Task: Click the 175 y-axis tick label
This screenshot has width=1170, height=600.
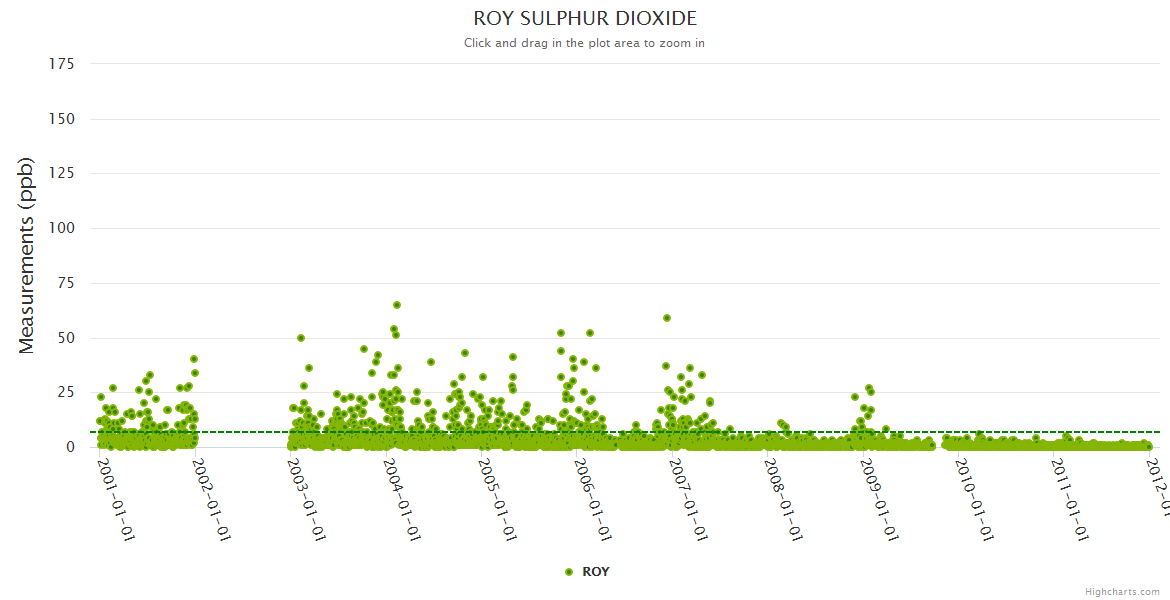Action: click(x=61, y=64)
